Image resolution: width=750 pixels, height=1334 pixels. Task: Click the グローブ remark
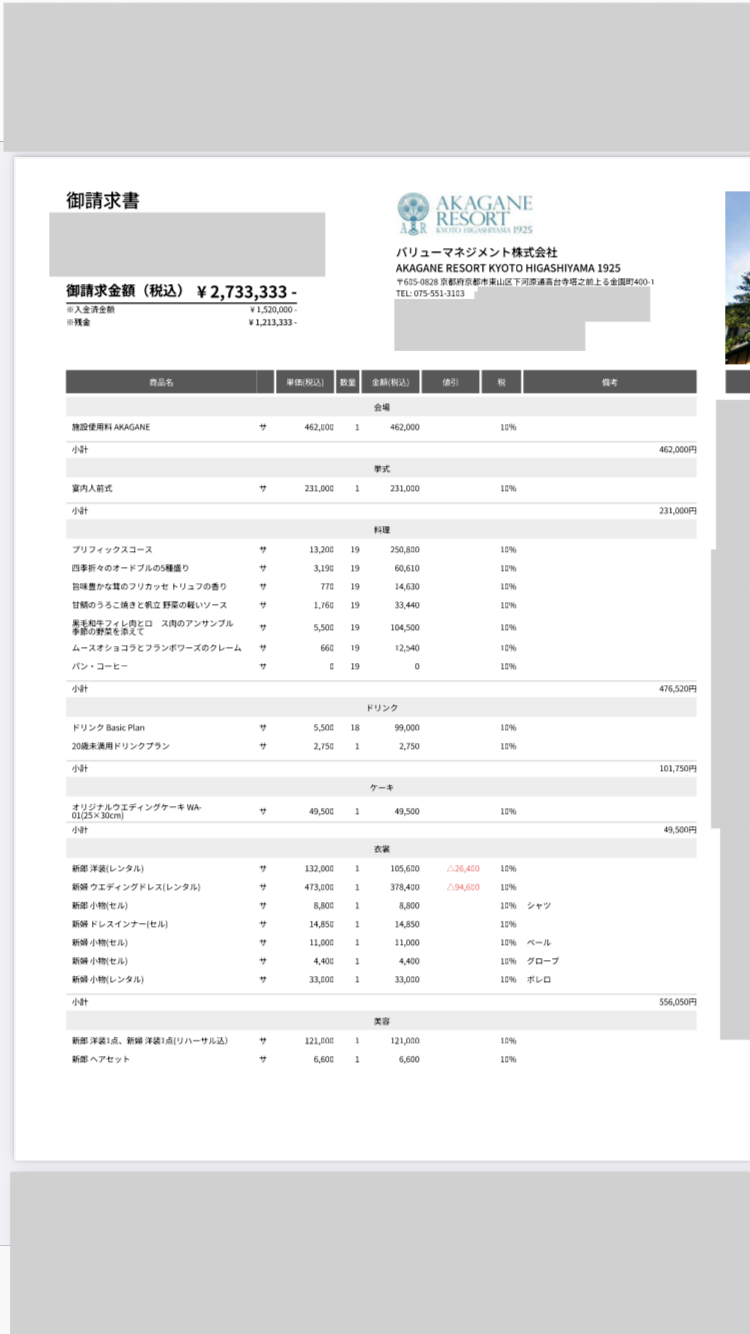tap(541, 961)
